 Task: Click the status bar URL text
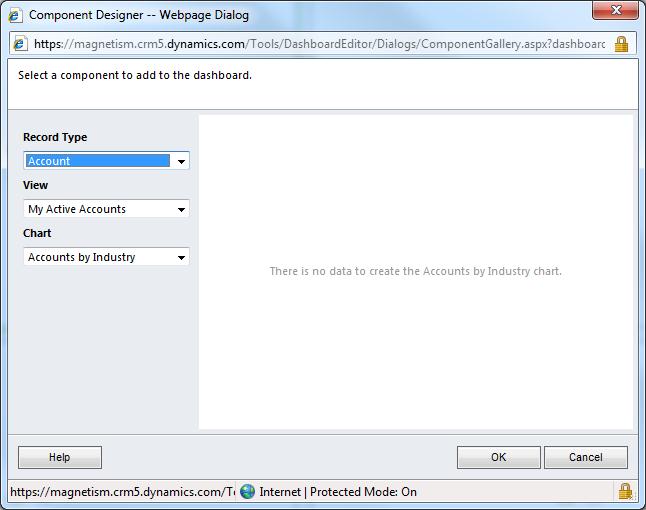pos(122,492)
